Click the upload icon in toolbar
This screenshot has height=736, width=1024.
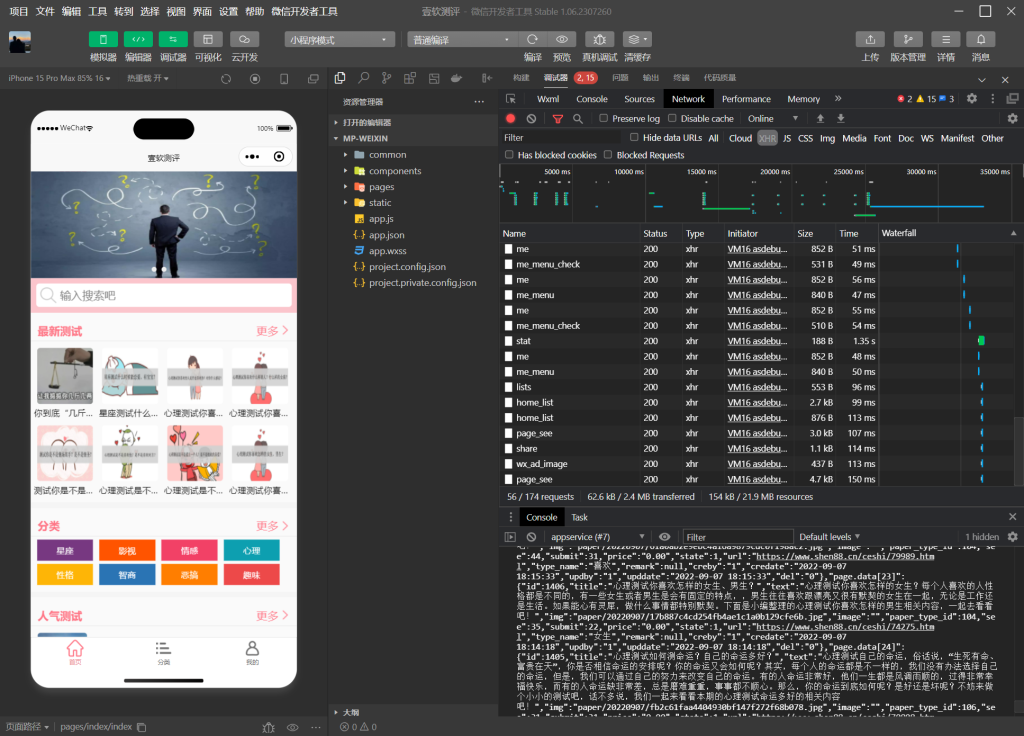[x=869, y=39]
